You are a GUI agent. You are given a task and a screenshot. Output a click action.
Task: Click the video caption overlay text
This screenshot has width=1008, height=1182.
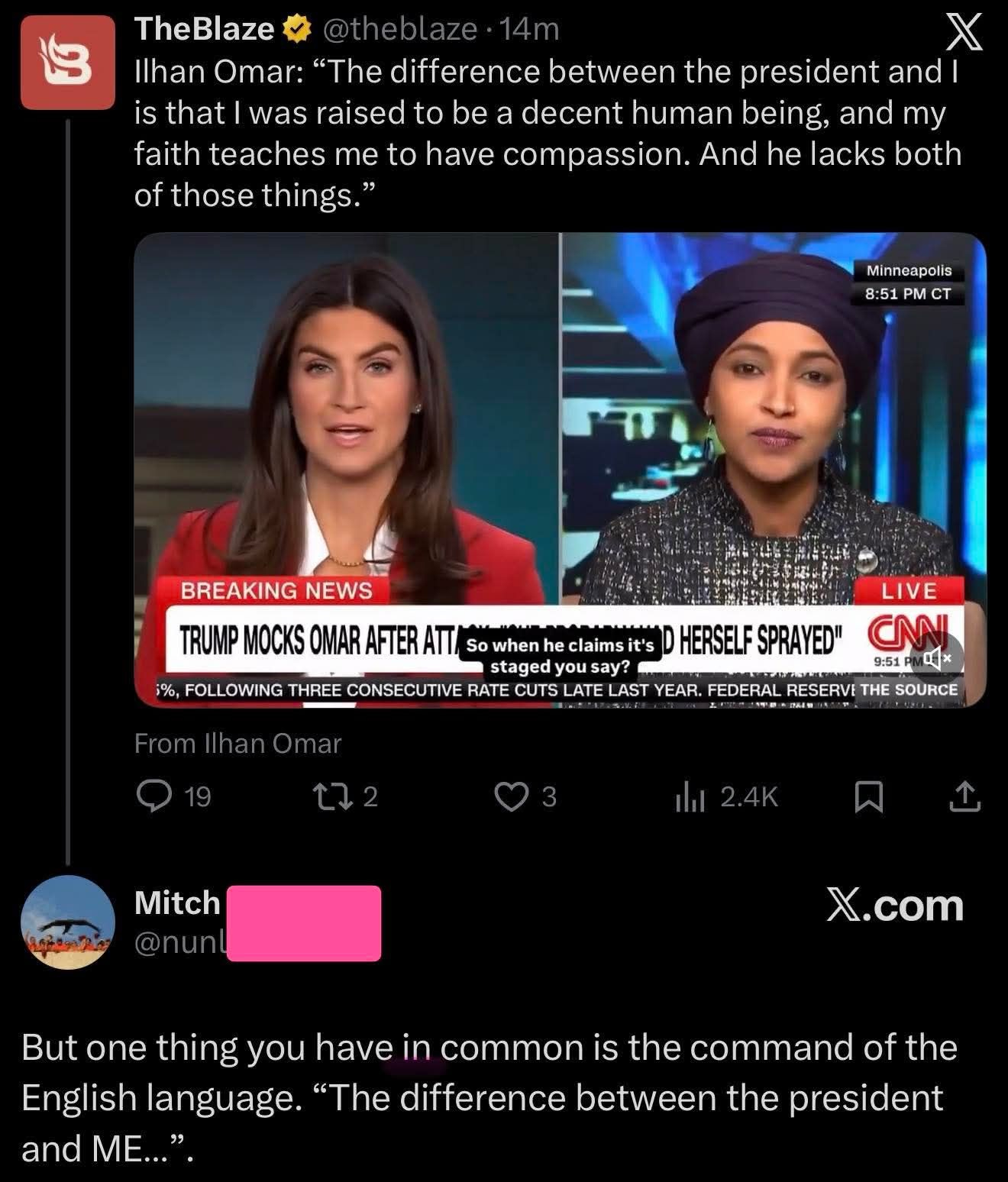(560, 656)
